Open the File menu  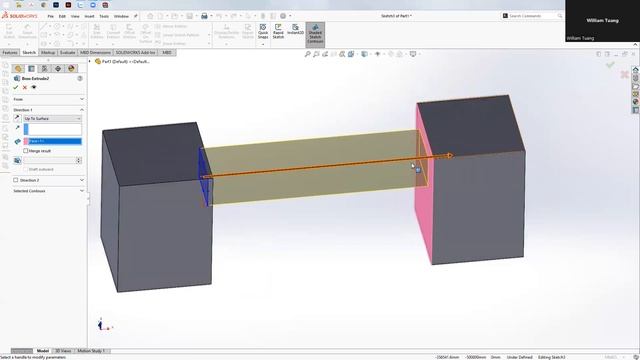[51, 16]
